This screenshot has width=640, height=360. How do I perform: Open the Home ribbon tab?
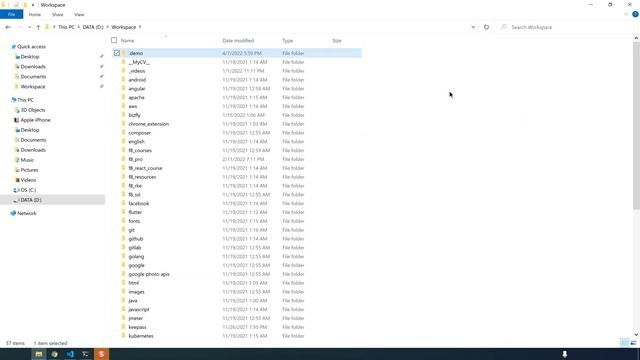(35, 14)
